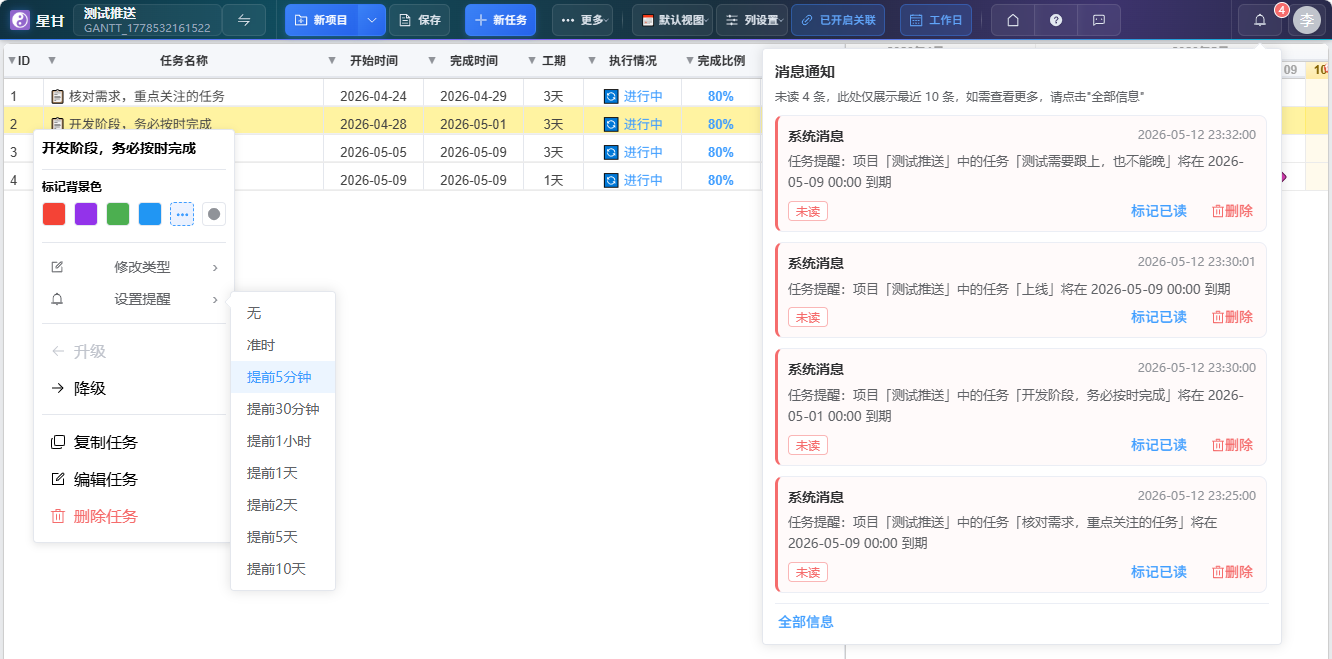Click the status icon in row 2 执行情况
The height and width of the screenshot is (659, 1332).
point(612,124)
